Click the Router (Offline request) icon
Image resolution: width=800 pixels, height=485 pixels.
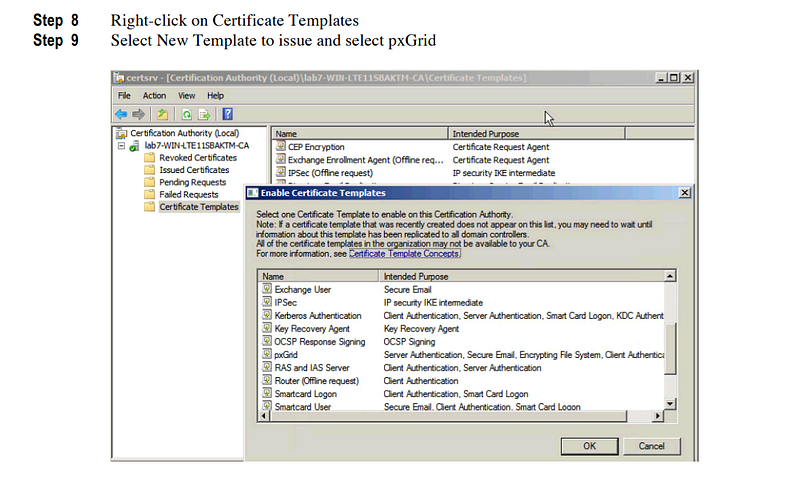267,380
